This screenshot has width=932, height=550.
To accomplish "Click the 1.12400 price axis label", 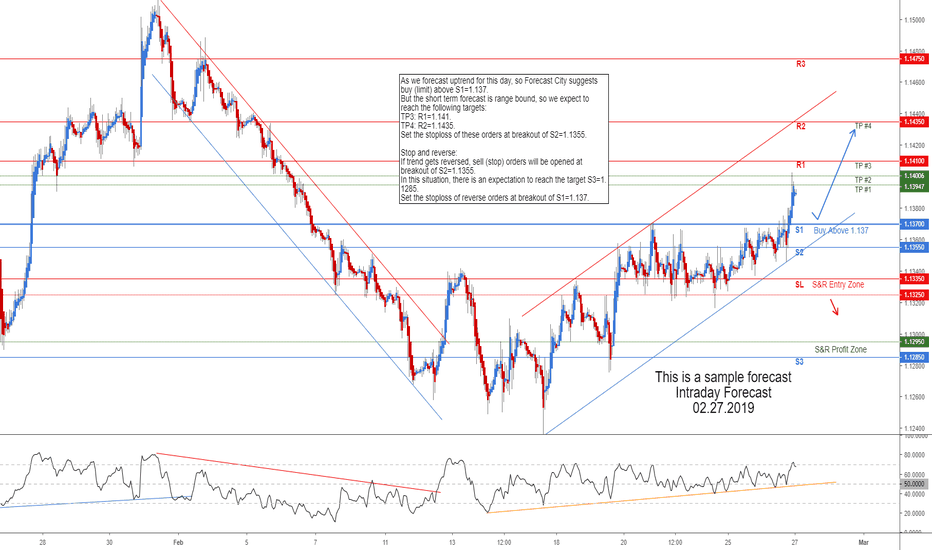I will [x=914, y=429].
